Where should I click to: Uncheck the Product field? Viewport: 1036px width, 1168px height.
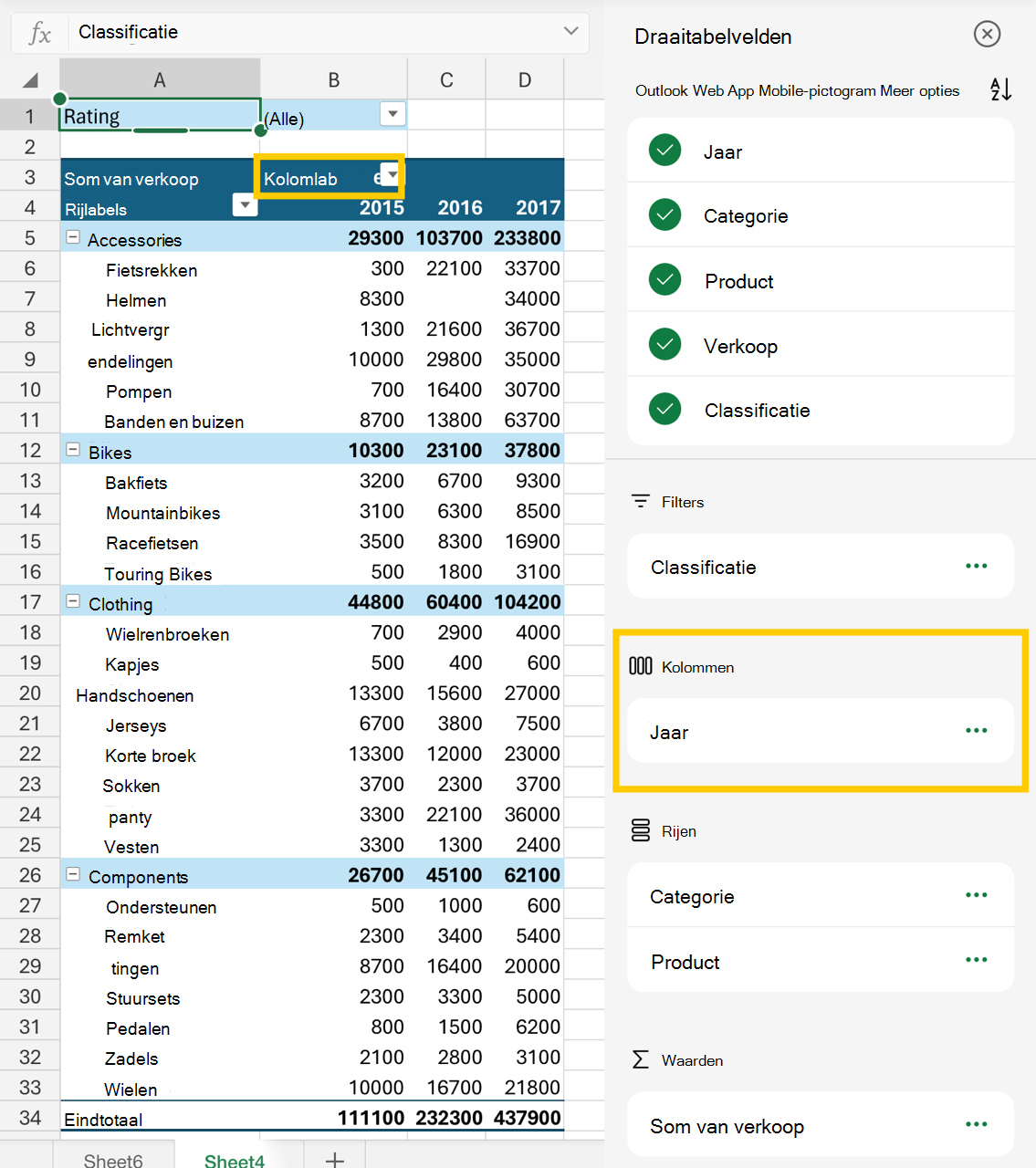tap(665, 279)
